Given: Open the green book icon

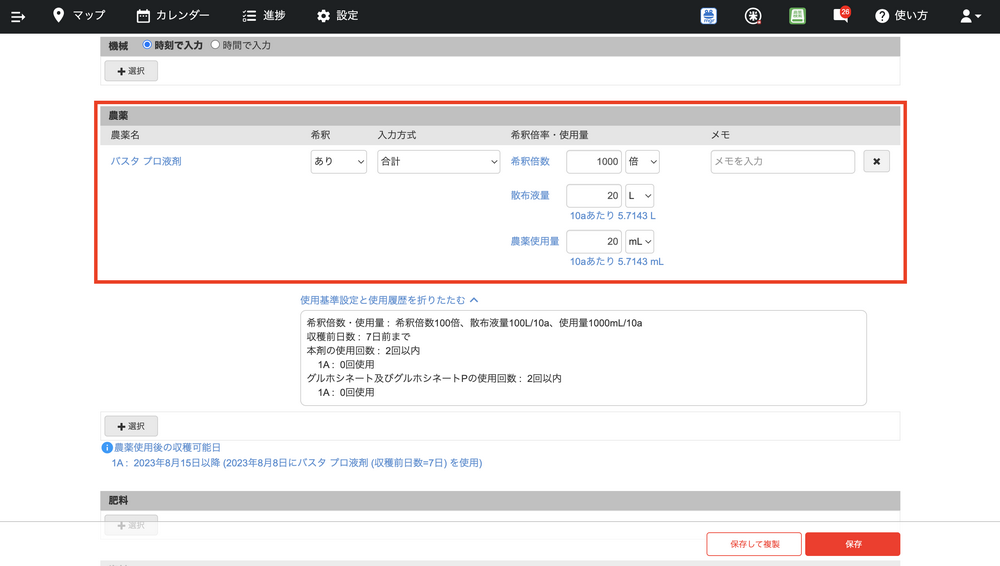Looking at the screenshot, I should tap(797, 16).
